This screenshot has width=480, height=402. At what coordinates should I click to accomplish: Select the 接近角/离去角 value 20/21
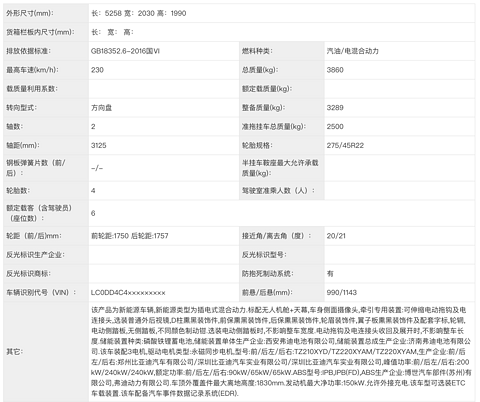pyautogui.click(x=336, y=236)
